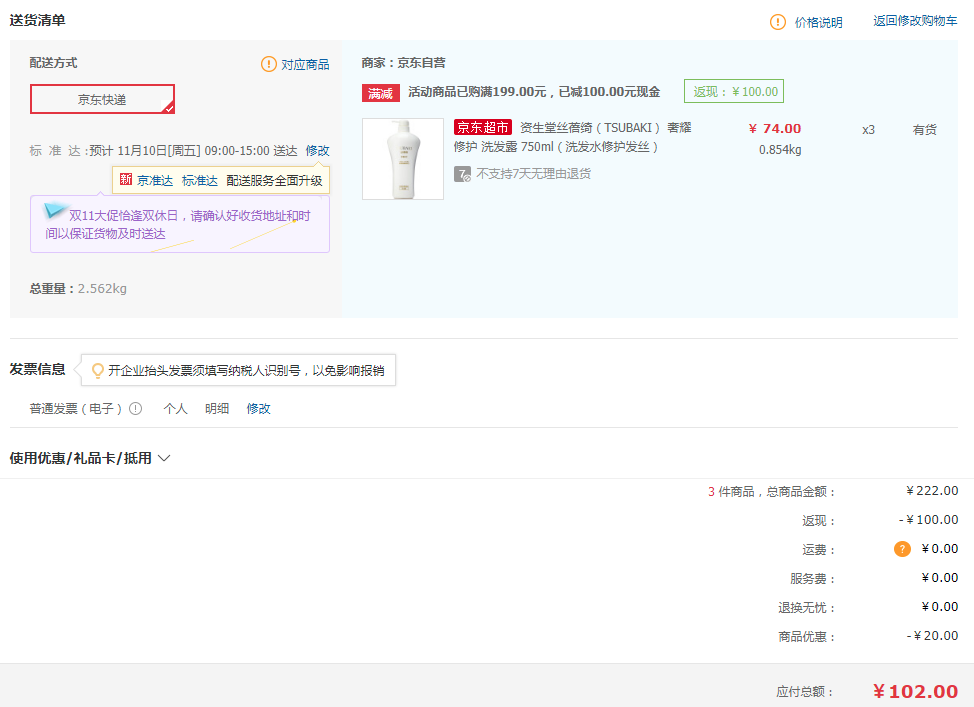Open the 资生堂丝蓓绮 product title
The image size is (974, 707).
tap(573, 137)
